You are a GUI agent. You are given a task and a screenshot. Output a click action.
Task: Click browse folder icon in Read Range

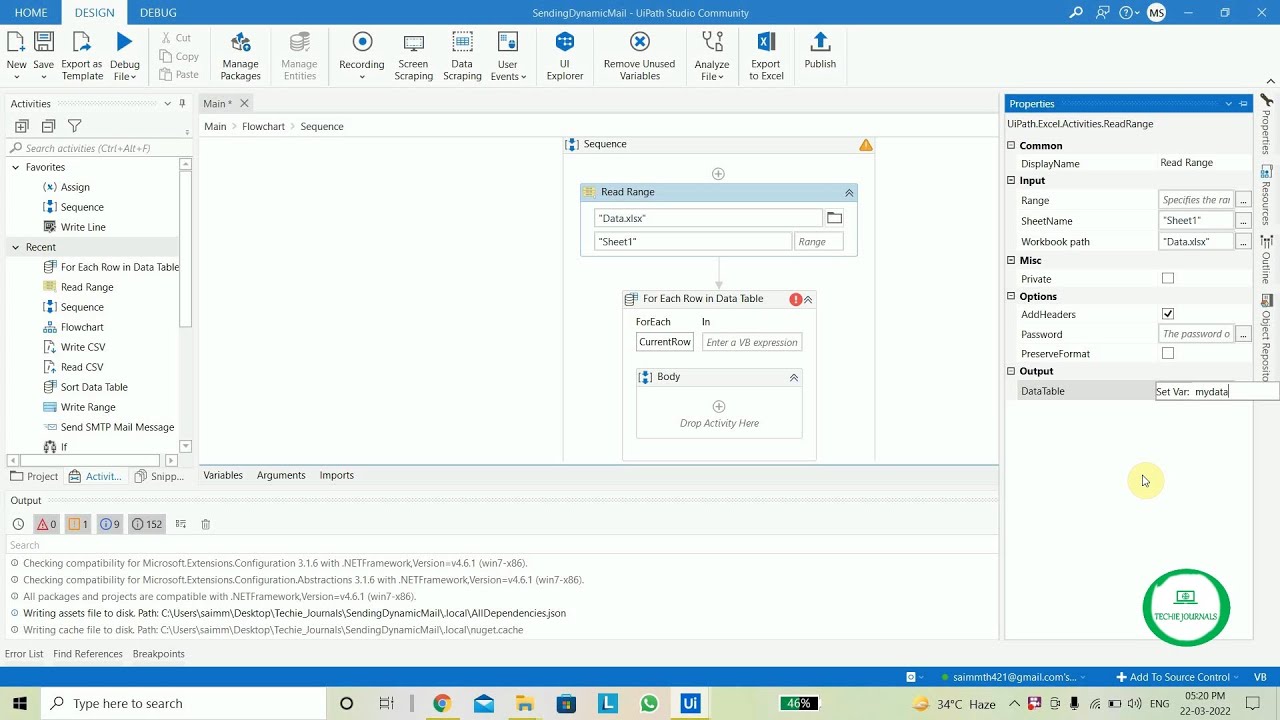point(834,218)
